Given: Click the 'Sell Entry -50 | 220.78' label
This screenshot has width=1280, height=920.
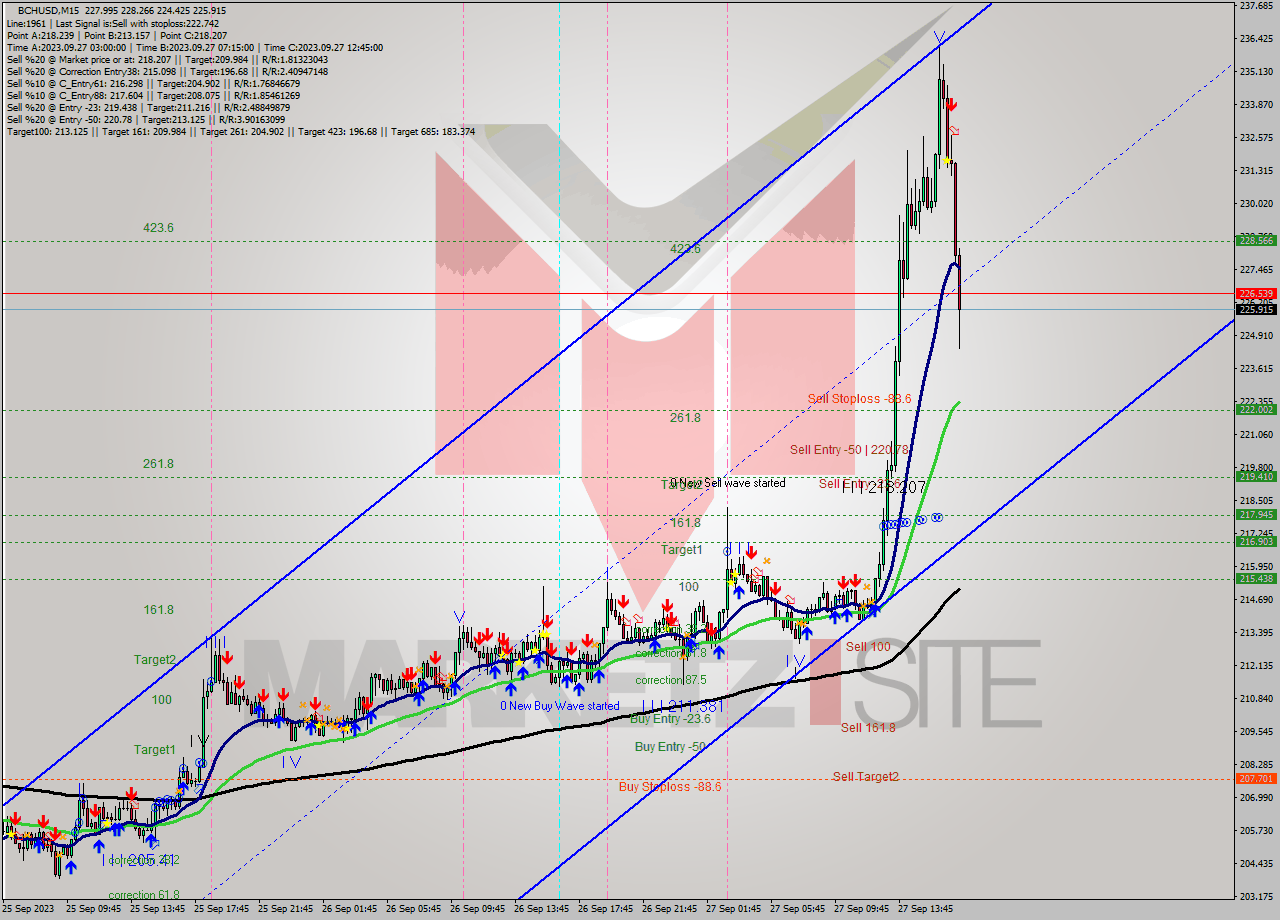Looking at the screenshot, I should 849,450.
